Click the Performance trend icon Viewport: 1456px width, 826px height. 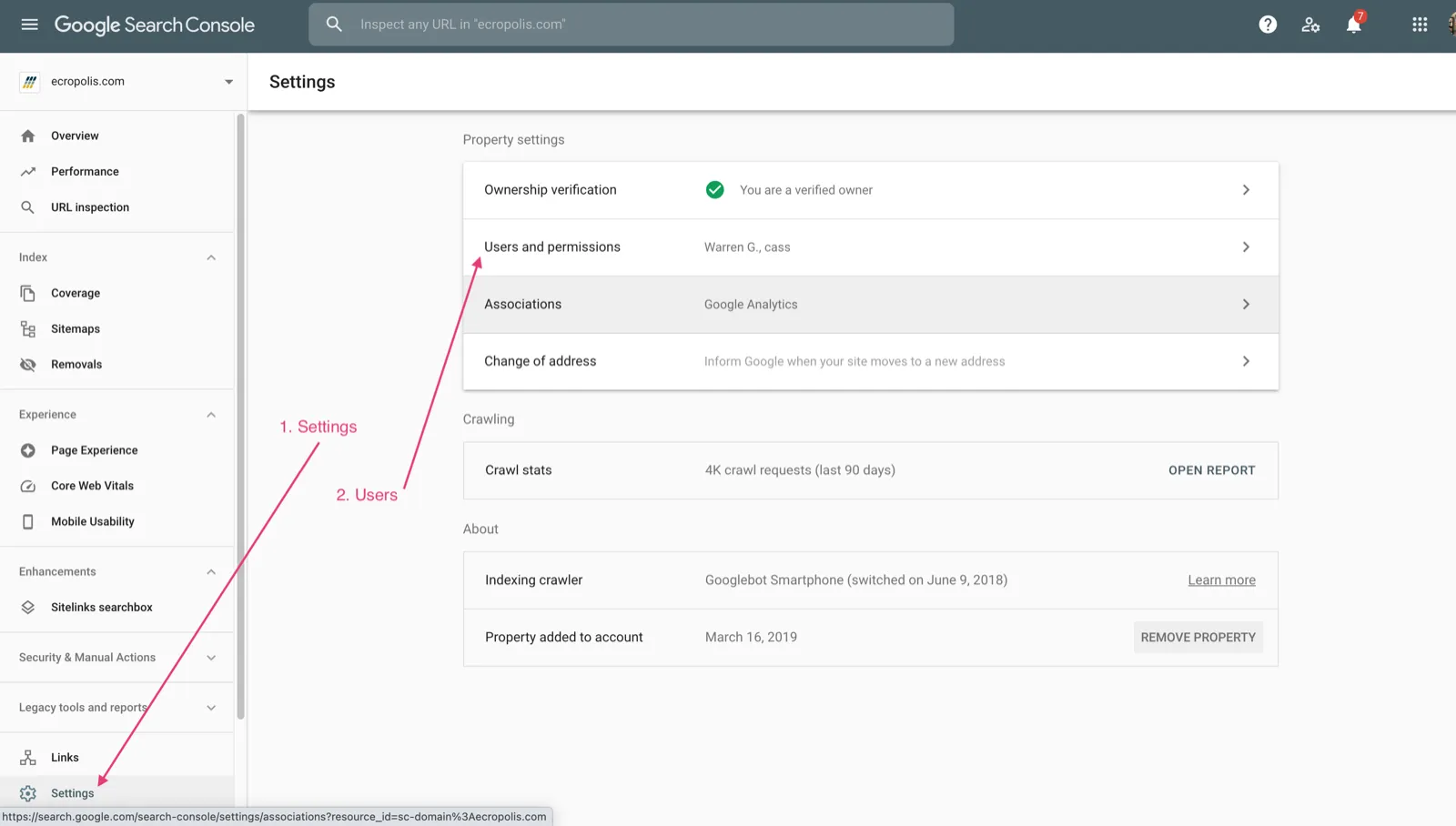28,171
